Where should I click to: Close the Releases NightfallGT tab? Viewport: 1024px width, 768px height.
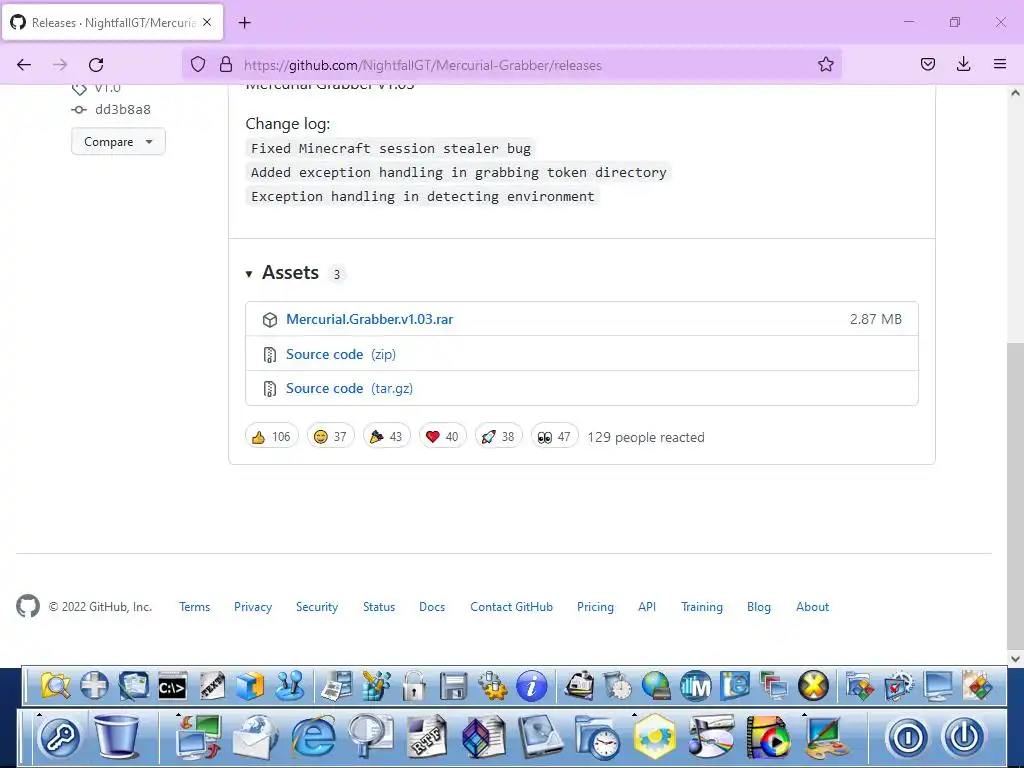tap(207, 22)
